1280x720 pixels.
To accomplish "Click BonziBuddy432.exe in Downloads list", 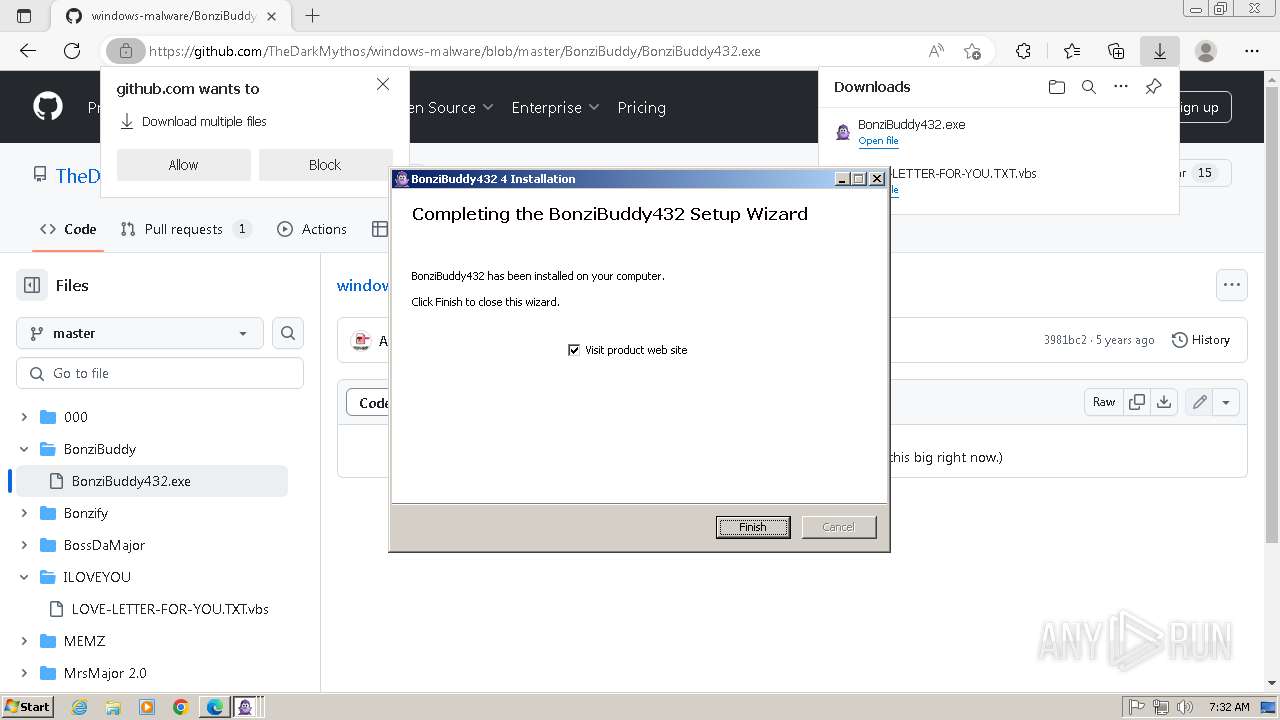I will pos(911,125).
